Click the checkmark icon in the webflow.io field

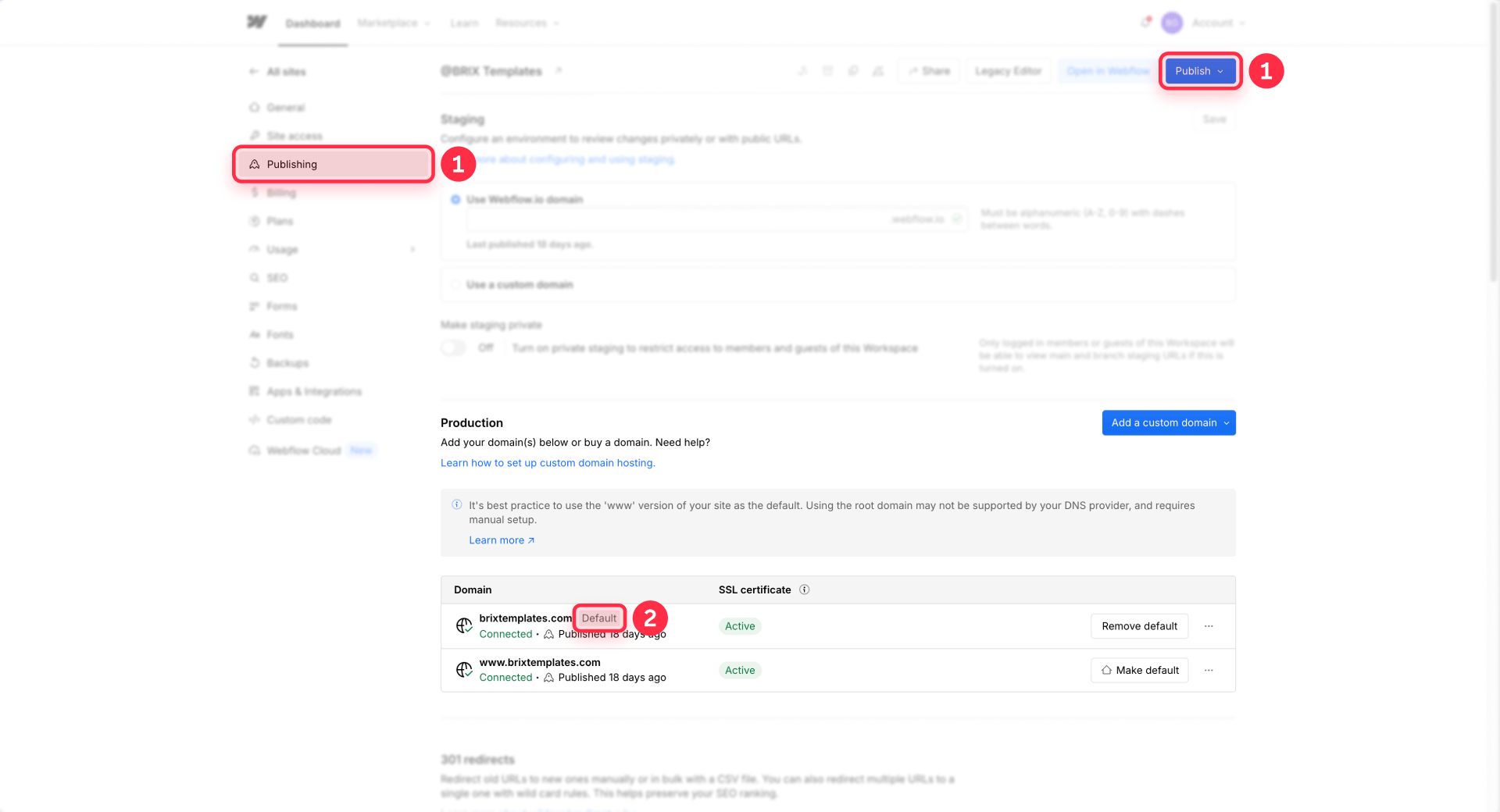point(957,219)
